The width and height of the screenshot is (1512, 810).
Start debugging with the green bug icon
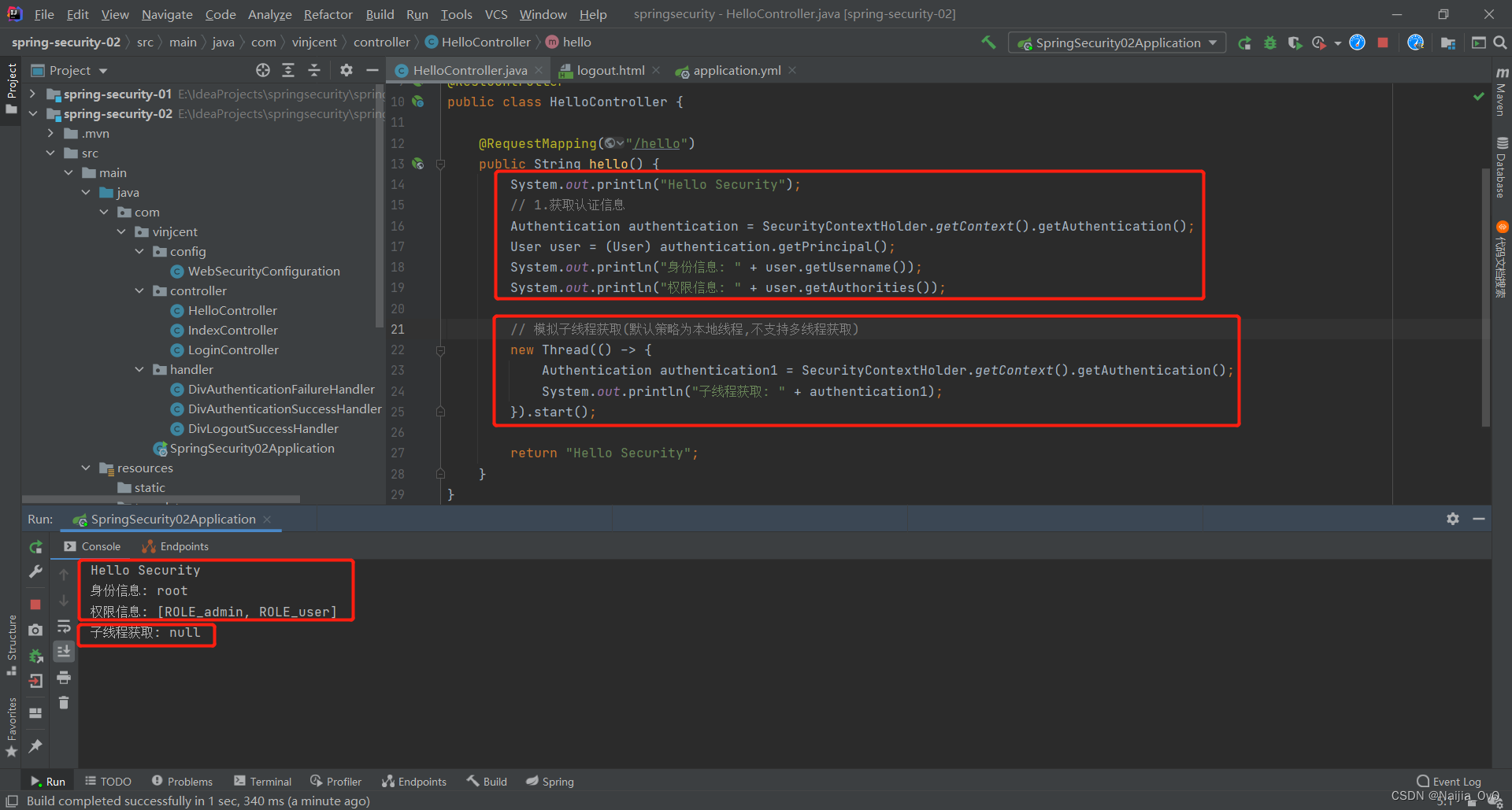pos(1270,43)
